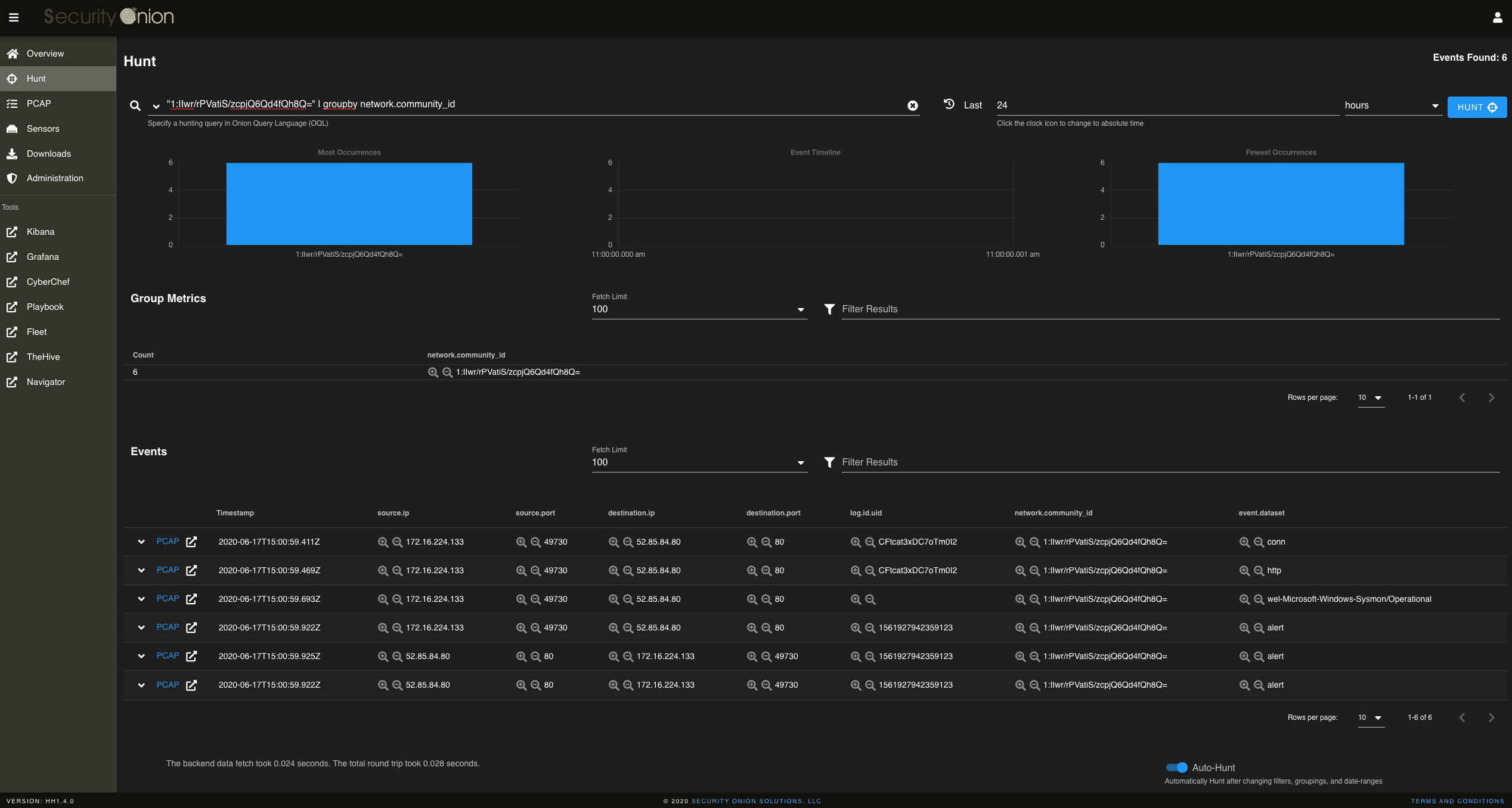Click the filter icon beside Group Metrics Filter Results
The height and width of the screenshot is (808, 1512).
(x=829, y=309)
